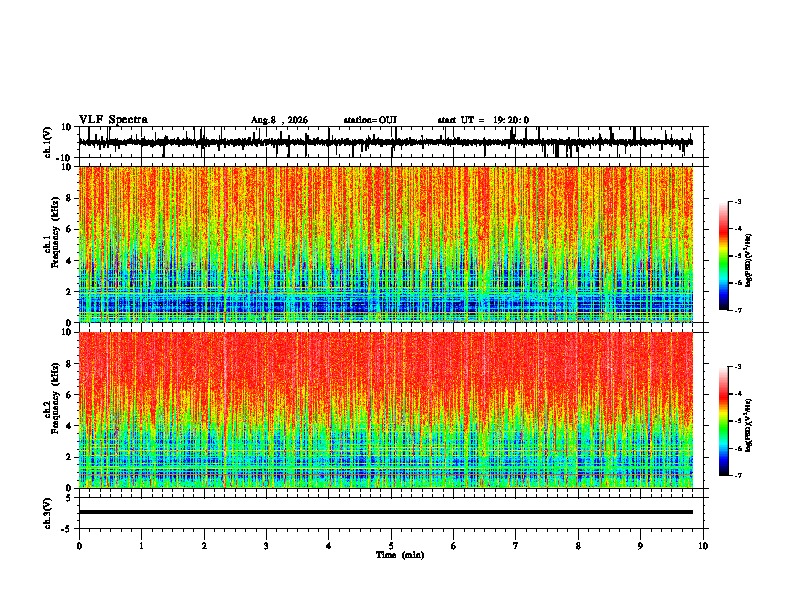Click the "2" tick on ch.1 frequency axis
792x612 pixels.
coord(69,292)
